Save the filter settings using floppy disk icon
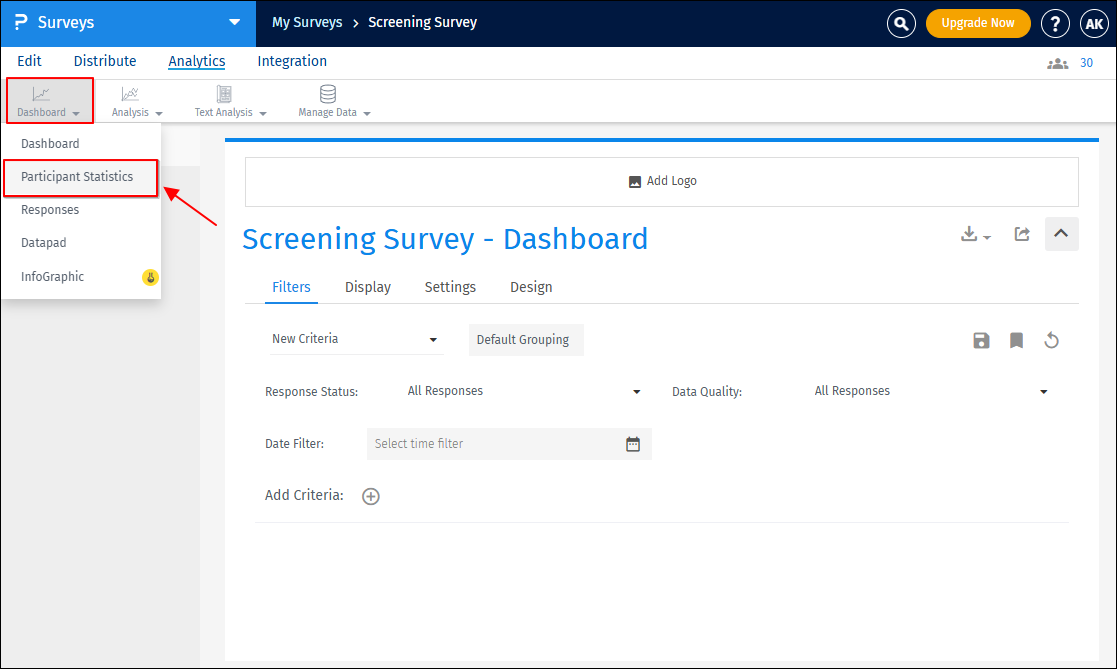The width and height of the screenshot is (1117, 669). (x=981, y=340)
